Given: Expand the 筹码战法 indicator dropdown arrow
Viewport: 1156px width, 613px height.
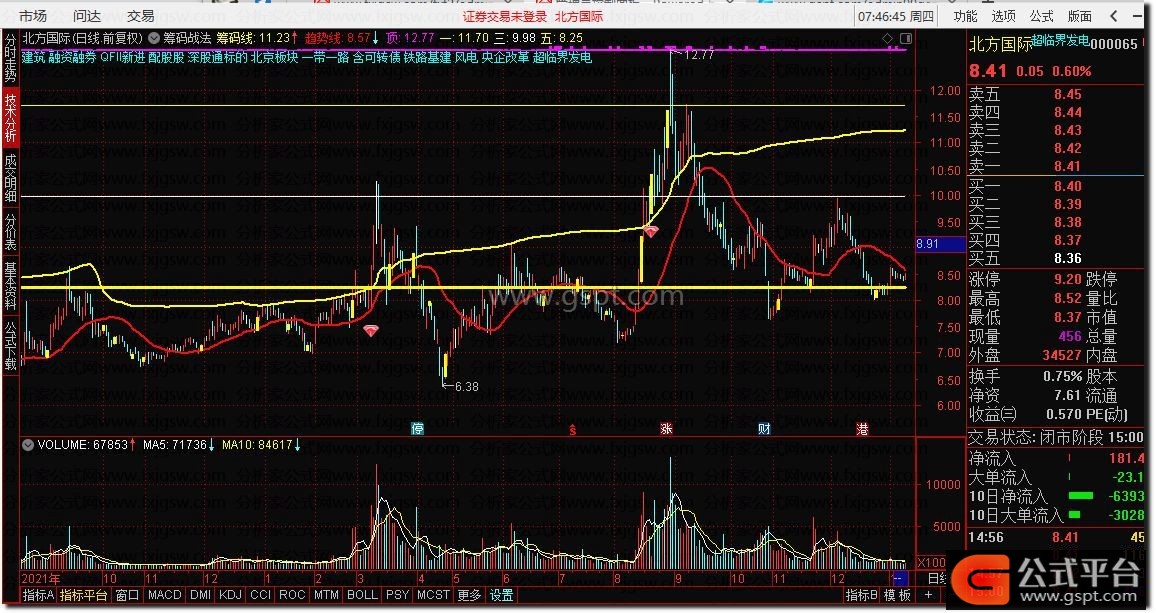Looking at the screenshot, I should tap(153, 38).
